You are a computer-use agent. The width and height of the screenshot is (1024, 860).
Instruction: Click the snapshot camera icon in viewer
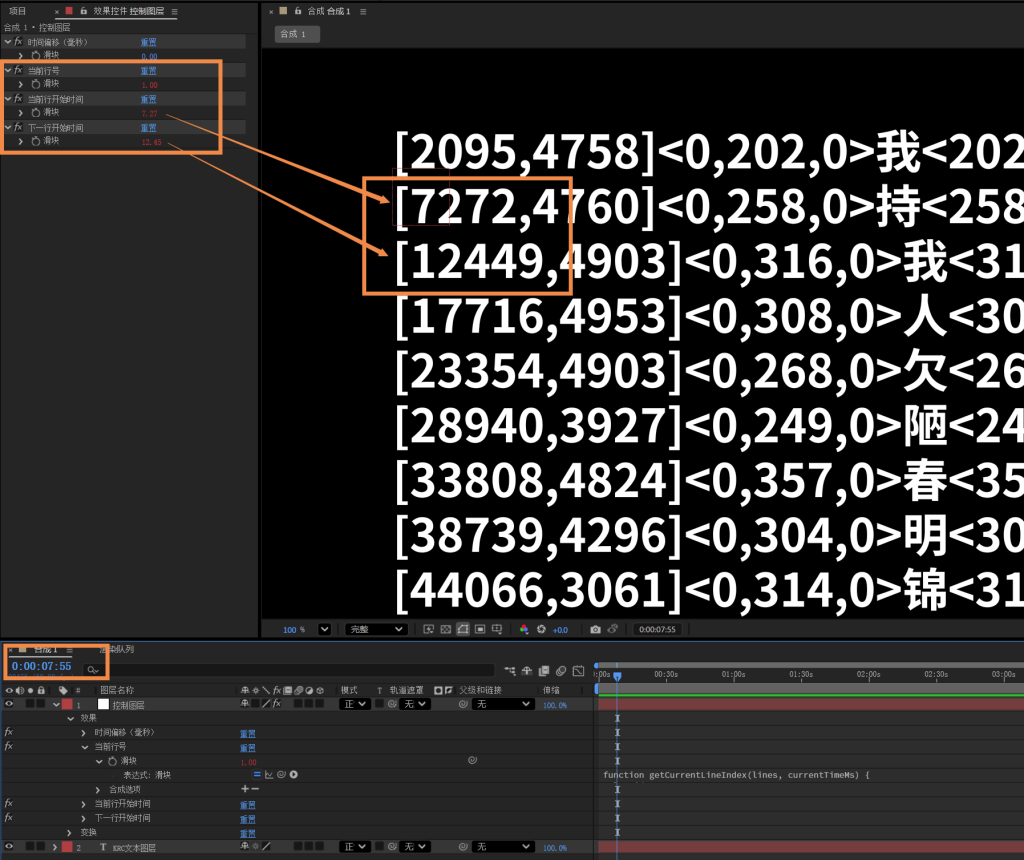(595, 630)
